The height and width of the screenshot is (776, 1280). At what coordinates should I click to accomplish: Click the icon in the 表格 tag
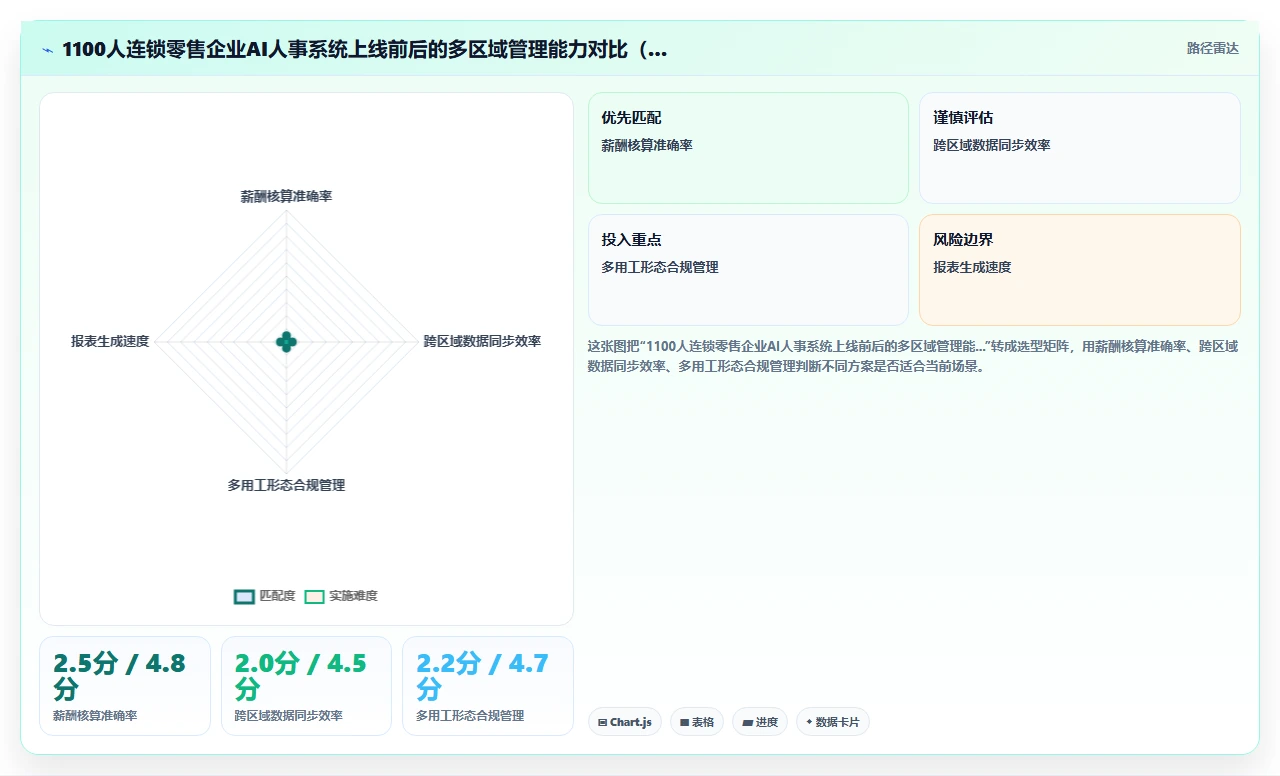pyautogui.click(x=685, y=722)
